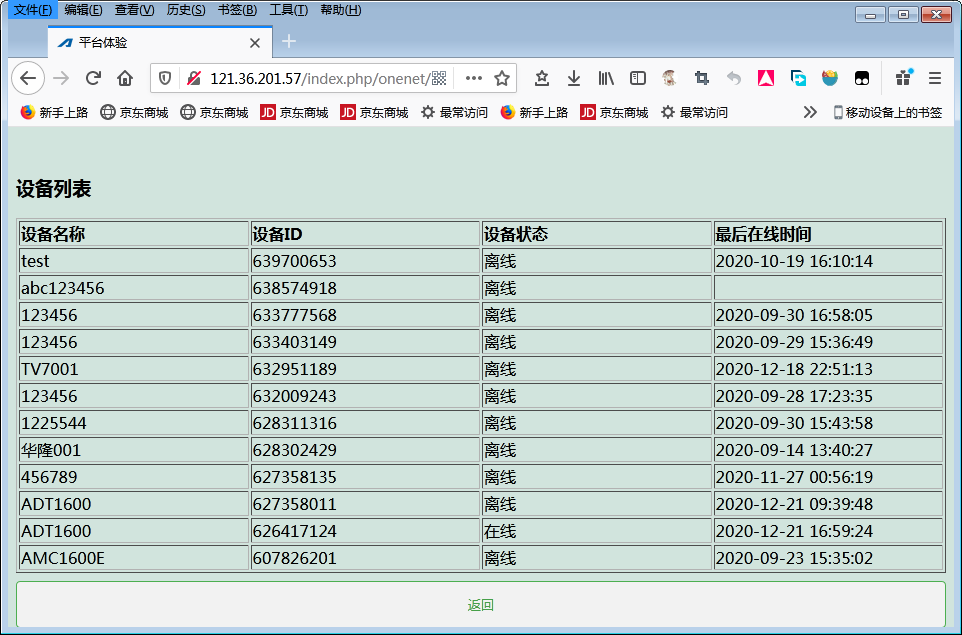
Task: Expand the hidden bookmarks overflow chevron
Action: [810, 112]
